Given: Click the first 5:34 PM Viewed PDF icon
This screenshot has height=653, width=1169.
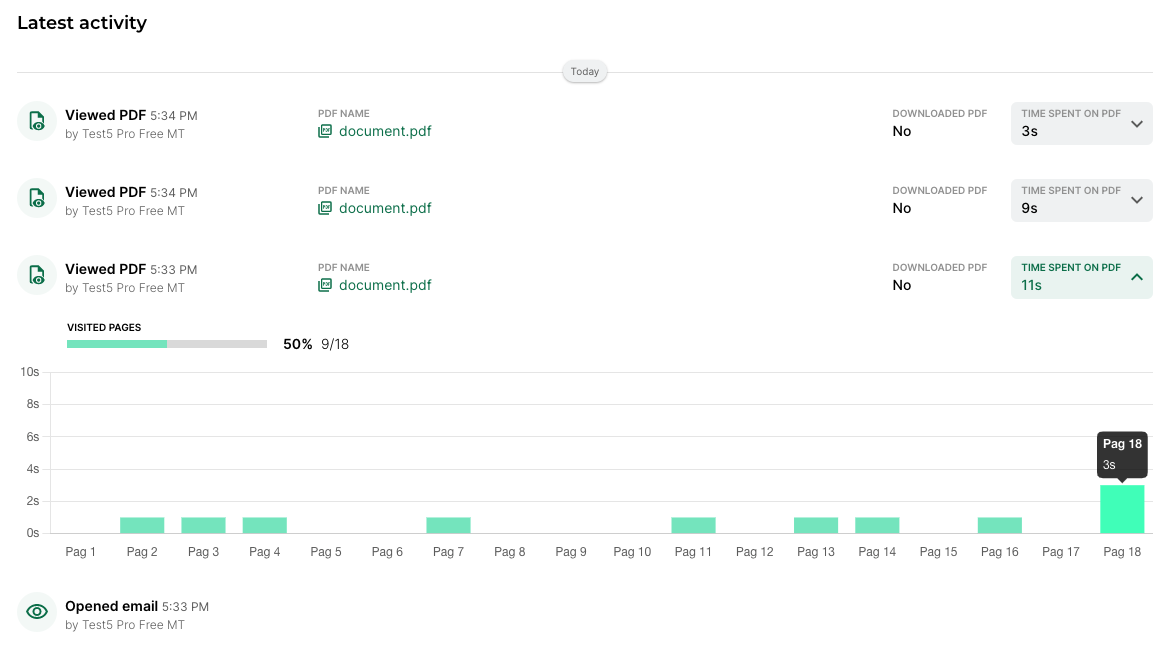Looking at the screenshot, I should [x=37, y=121].
